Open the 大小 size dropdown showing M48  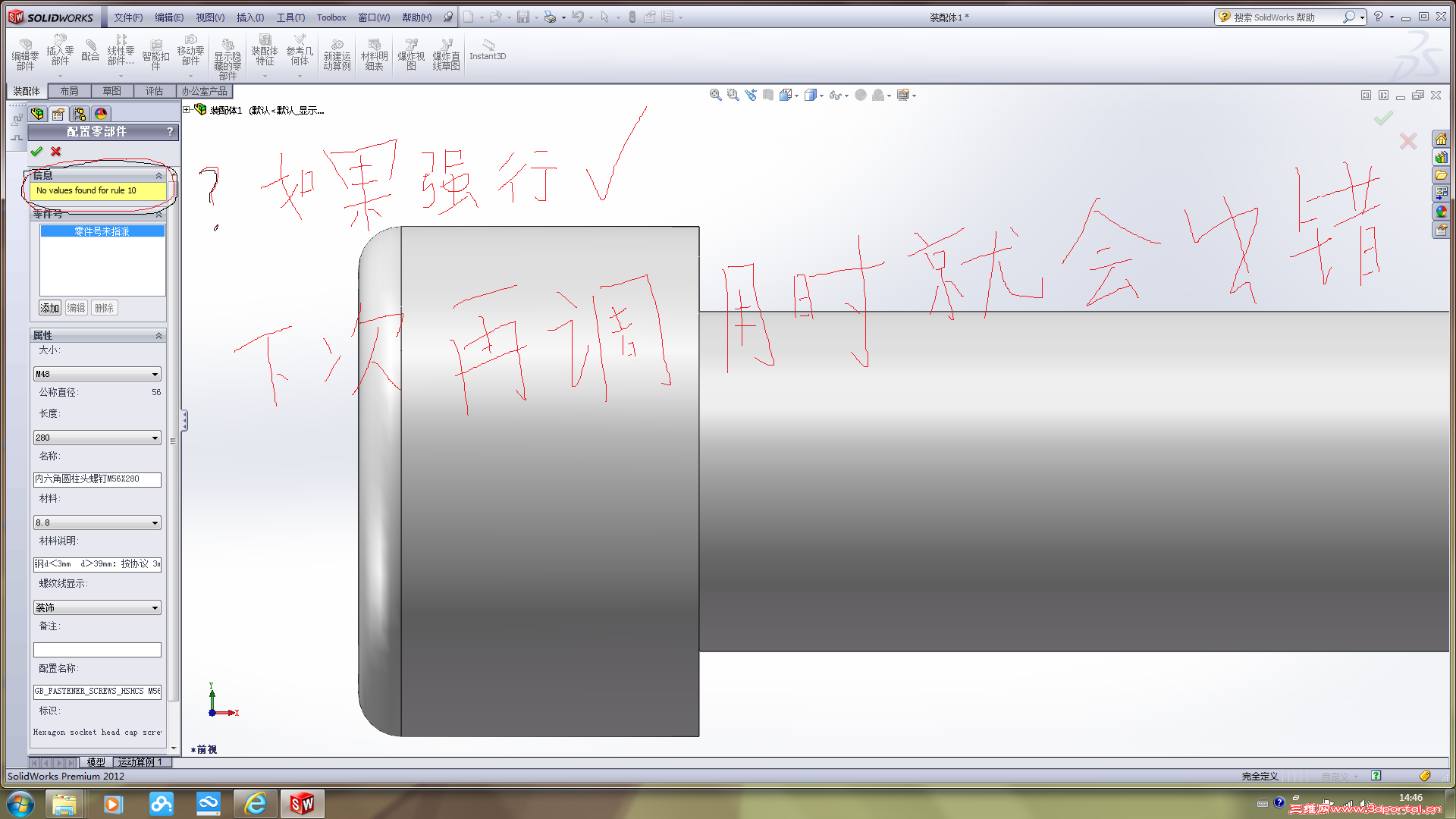(x=97, y=373)
